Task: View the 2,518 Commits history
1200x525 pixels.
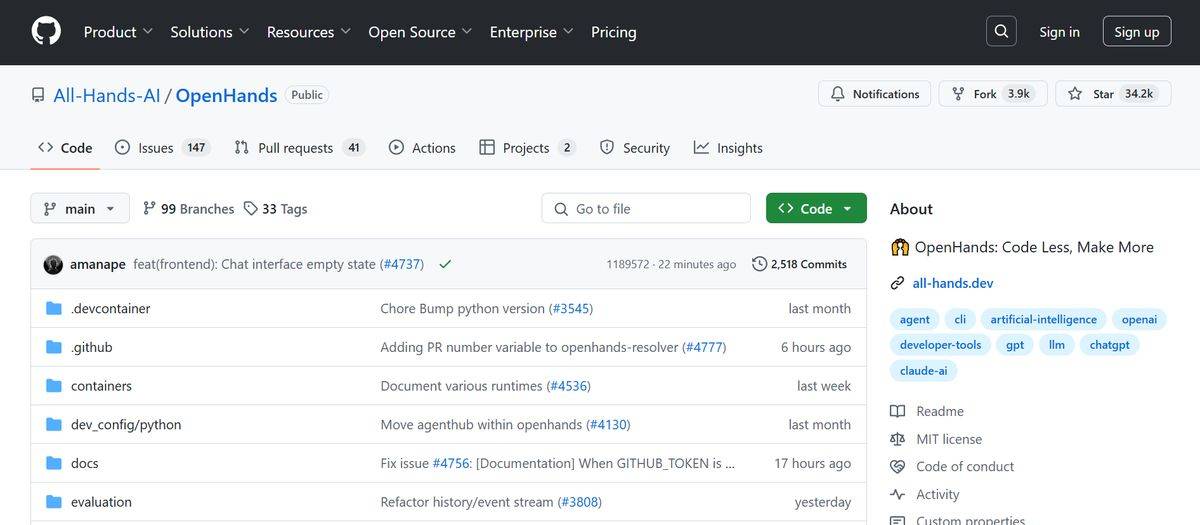Action: (x=799, y=264)
